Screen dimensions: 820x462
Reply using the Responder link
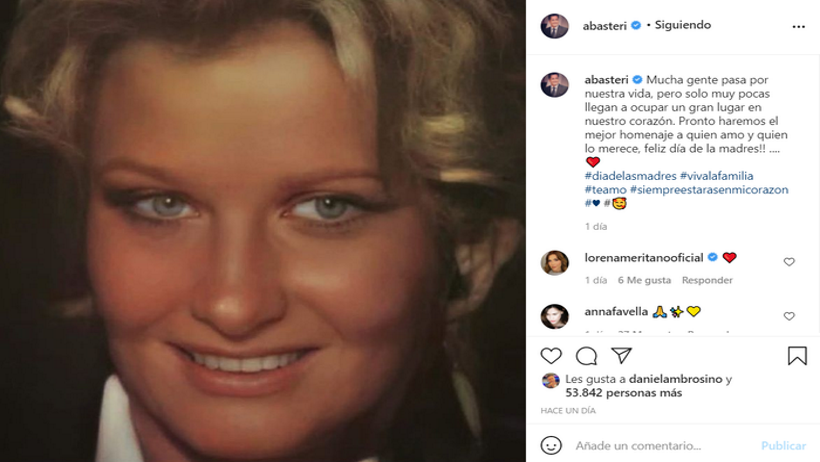pos(707,280)
